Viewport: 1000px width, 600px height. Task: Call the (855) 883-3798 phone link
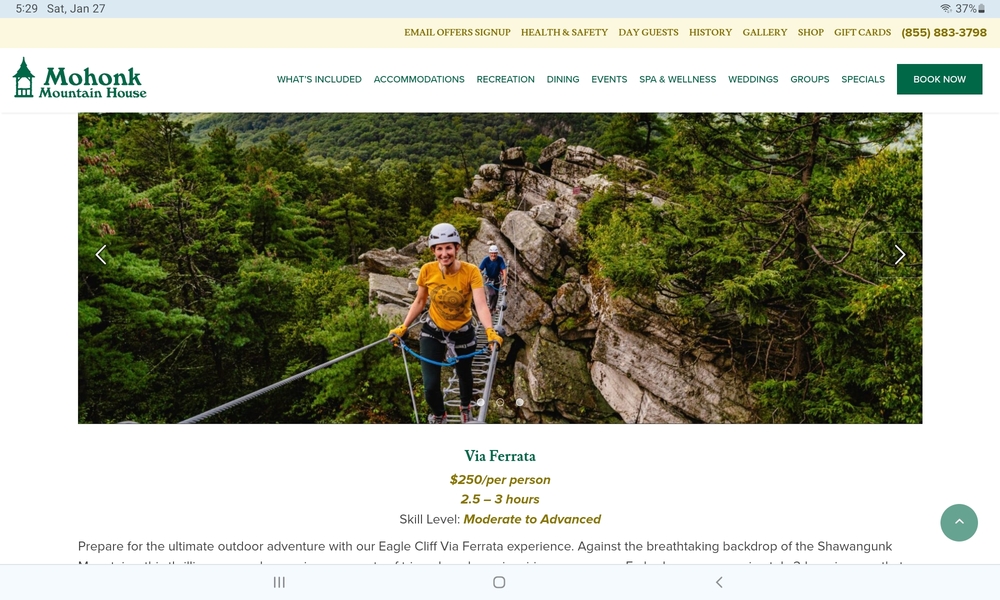point(944,33)
